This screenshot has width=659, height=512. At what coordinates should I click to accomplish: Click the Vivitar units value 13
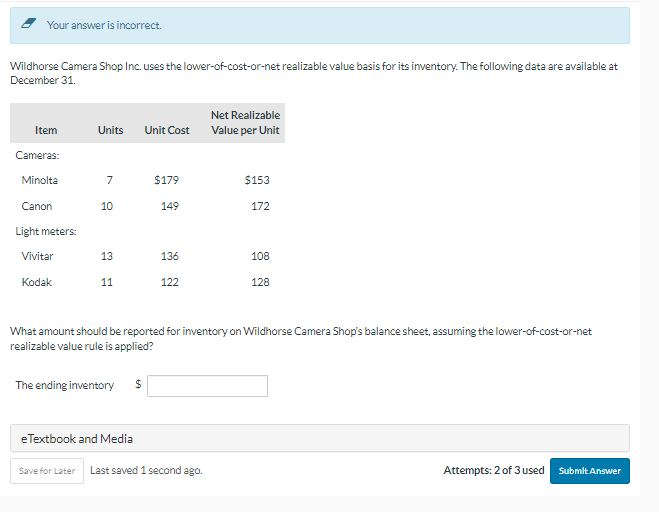coord(107,256)
